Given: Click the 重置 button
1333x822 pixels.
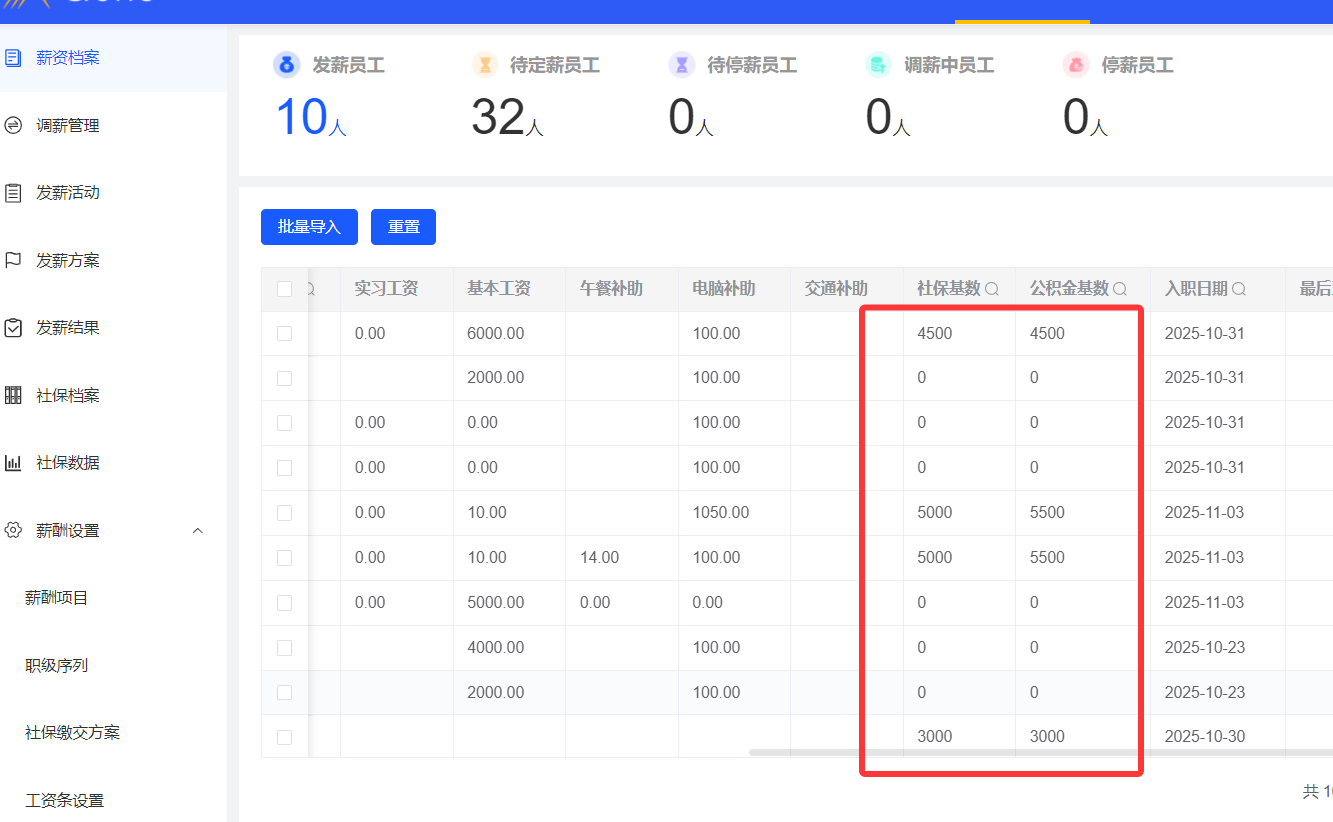Looking at the screenshot, I should pos(403,227).
